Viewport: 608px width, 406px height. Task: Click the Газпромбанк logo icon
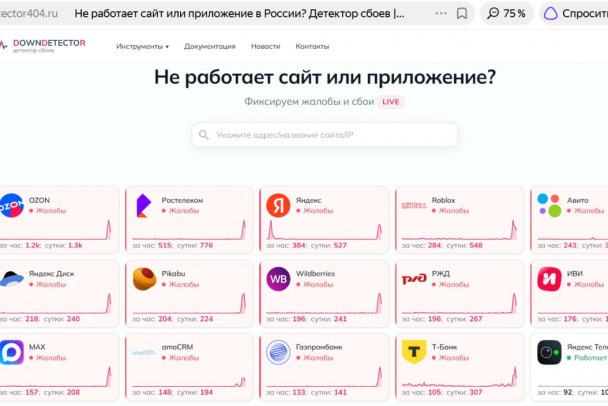pos(278,352)
